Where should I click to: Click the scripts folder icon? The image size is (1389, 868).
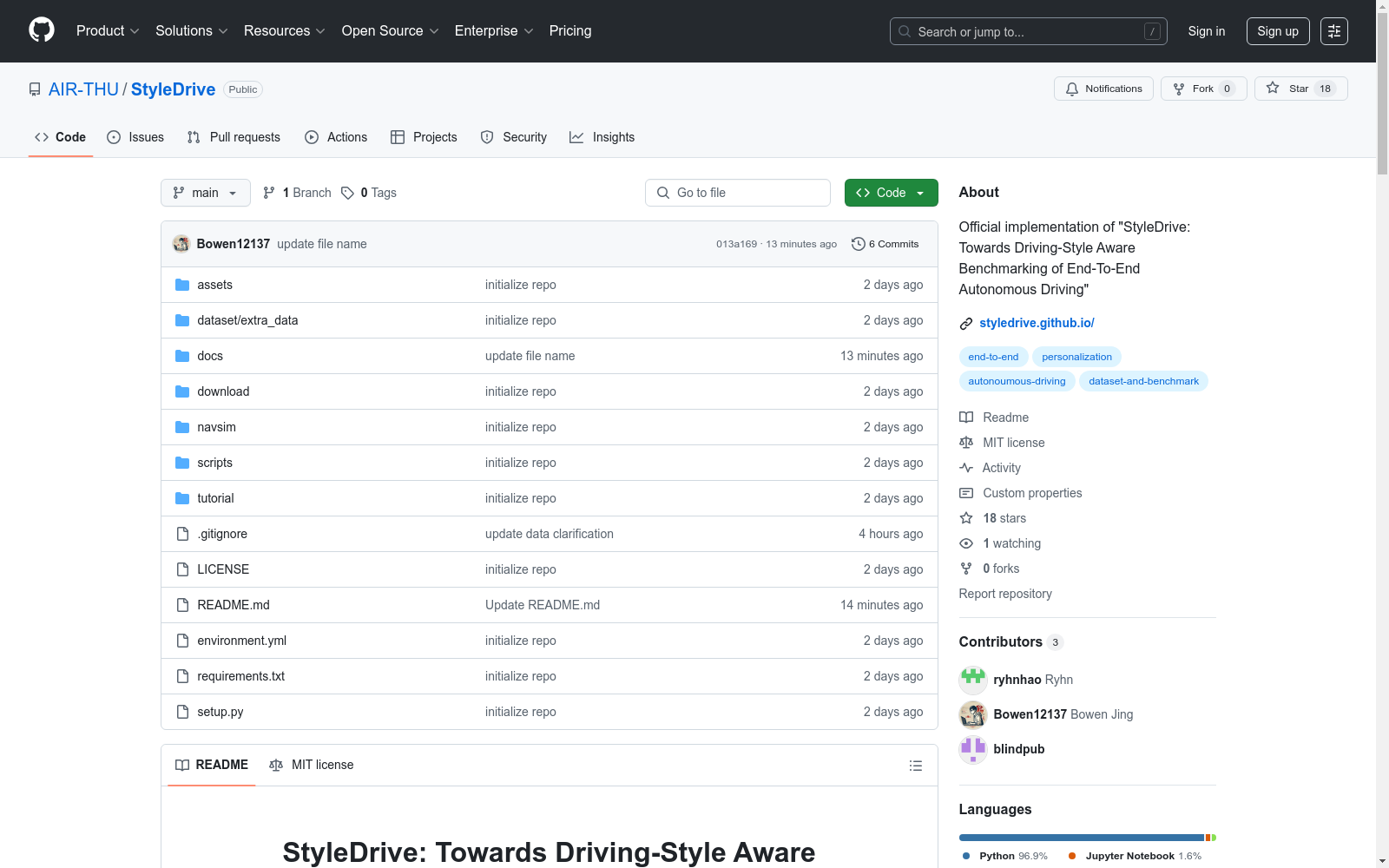(x=182, y=463)
